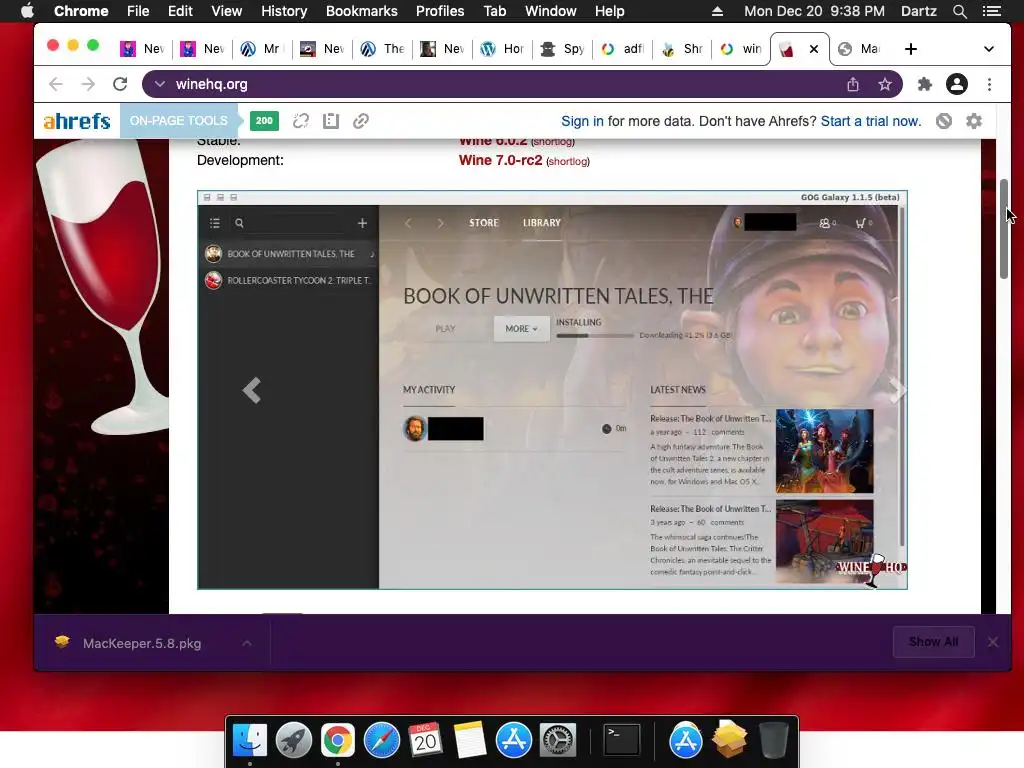1024x768 pixels.
Task: Click the Chrome forward arrow
Action: (88, 84)
